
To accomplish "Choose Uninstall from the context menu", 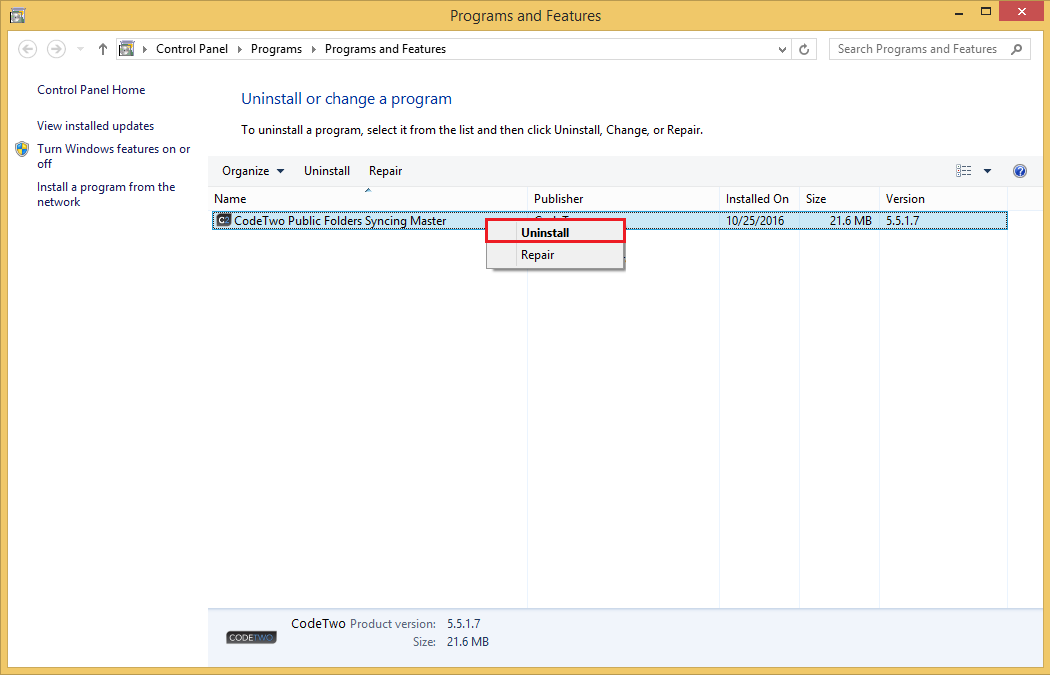I will (x=555, y=232).
